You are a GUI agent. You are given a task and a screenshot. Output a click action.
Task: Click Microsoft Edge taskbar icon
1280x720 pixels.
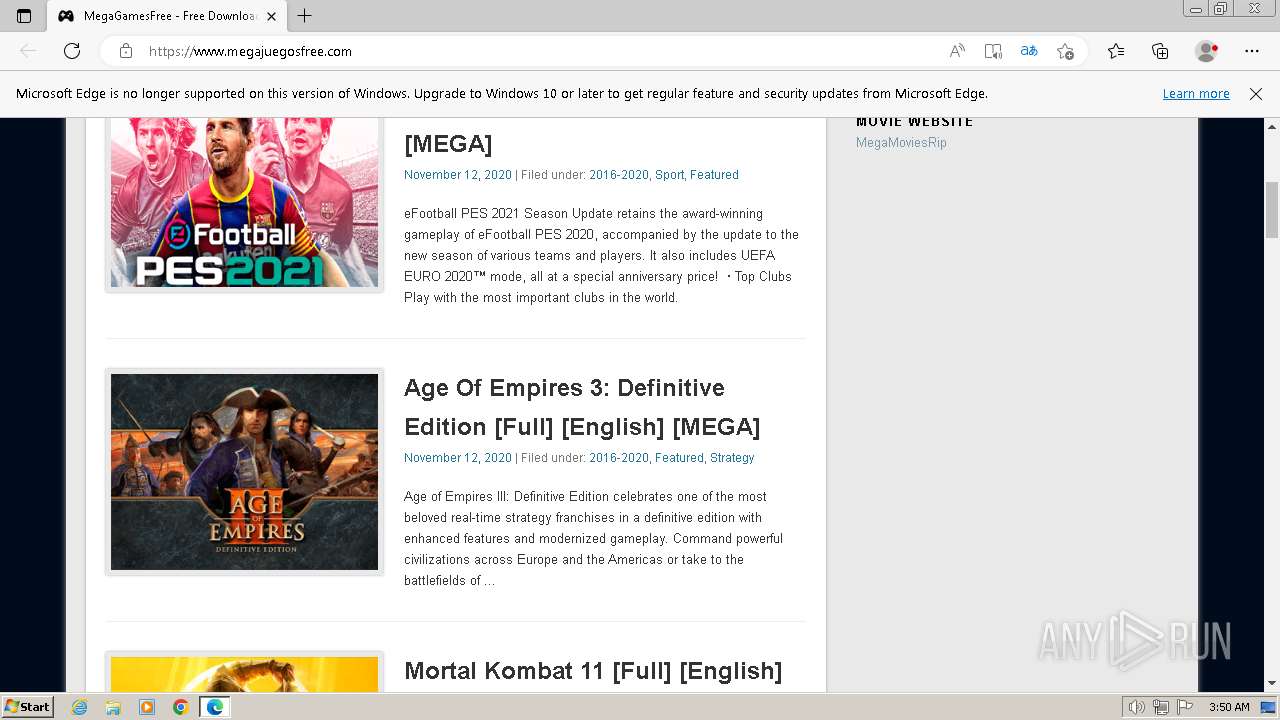pyautogui.click(x=215, y=707)
